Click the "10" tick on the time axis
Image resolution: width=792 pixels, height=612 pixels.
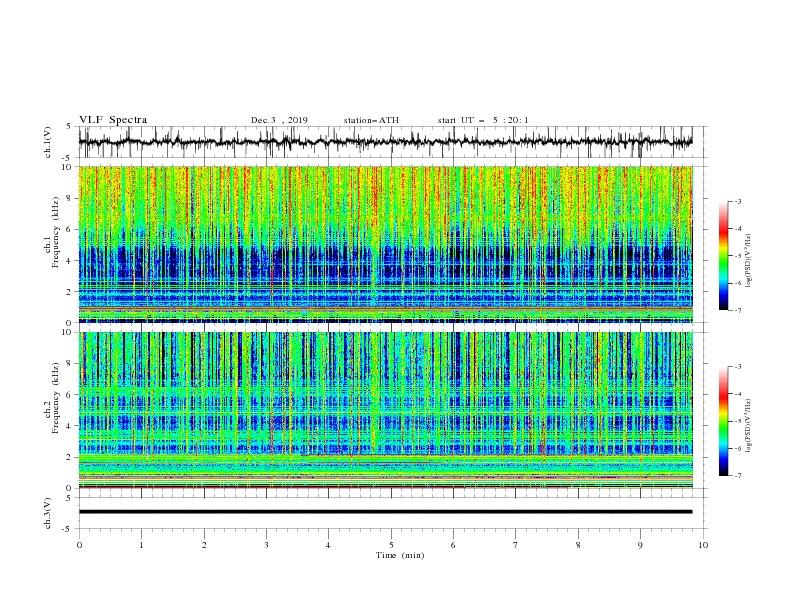(703, 545)
